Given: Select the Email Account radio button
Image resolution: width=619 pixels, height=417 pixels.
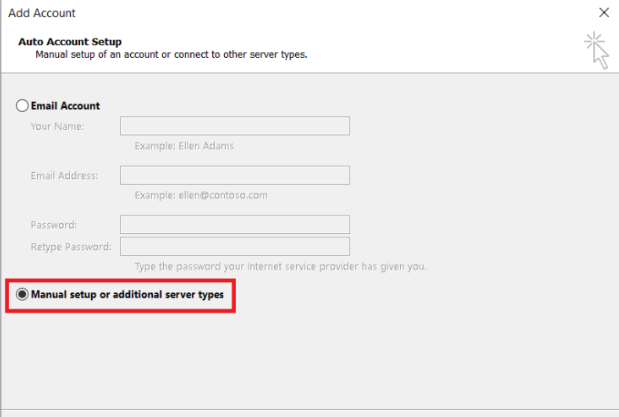Looking at the screenshot, I should click(x=22, y=105).
